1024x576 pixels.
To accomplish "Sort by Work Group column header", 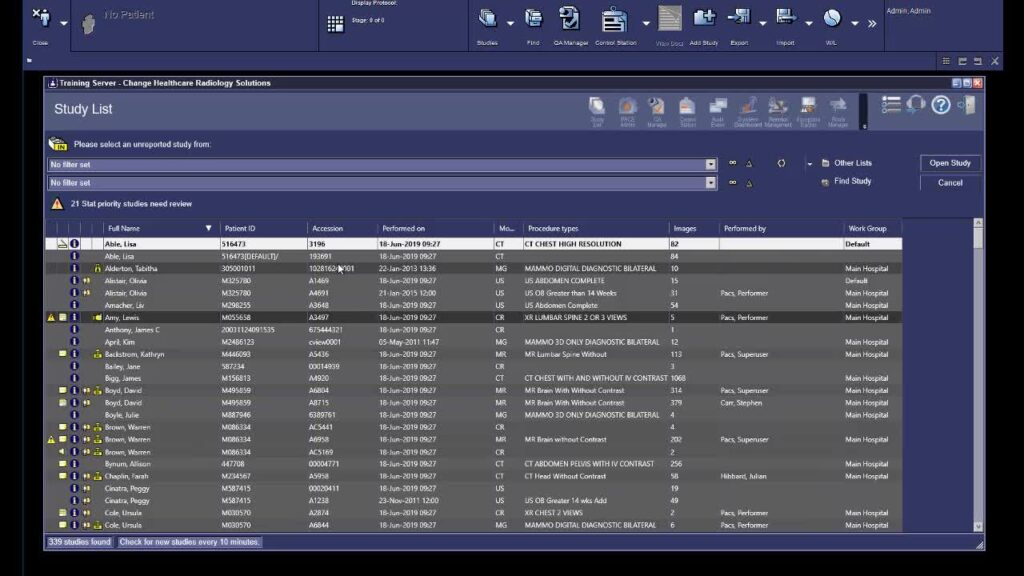I will pyautogui.click(x=872, y=229).
